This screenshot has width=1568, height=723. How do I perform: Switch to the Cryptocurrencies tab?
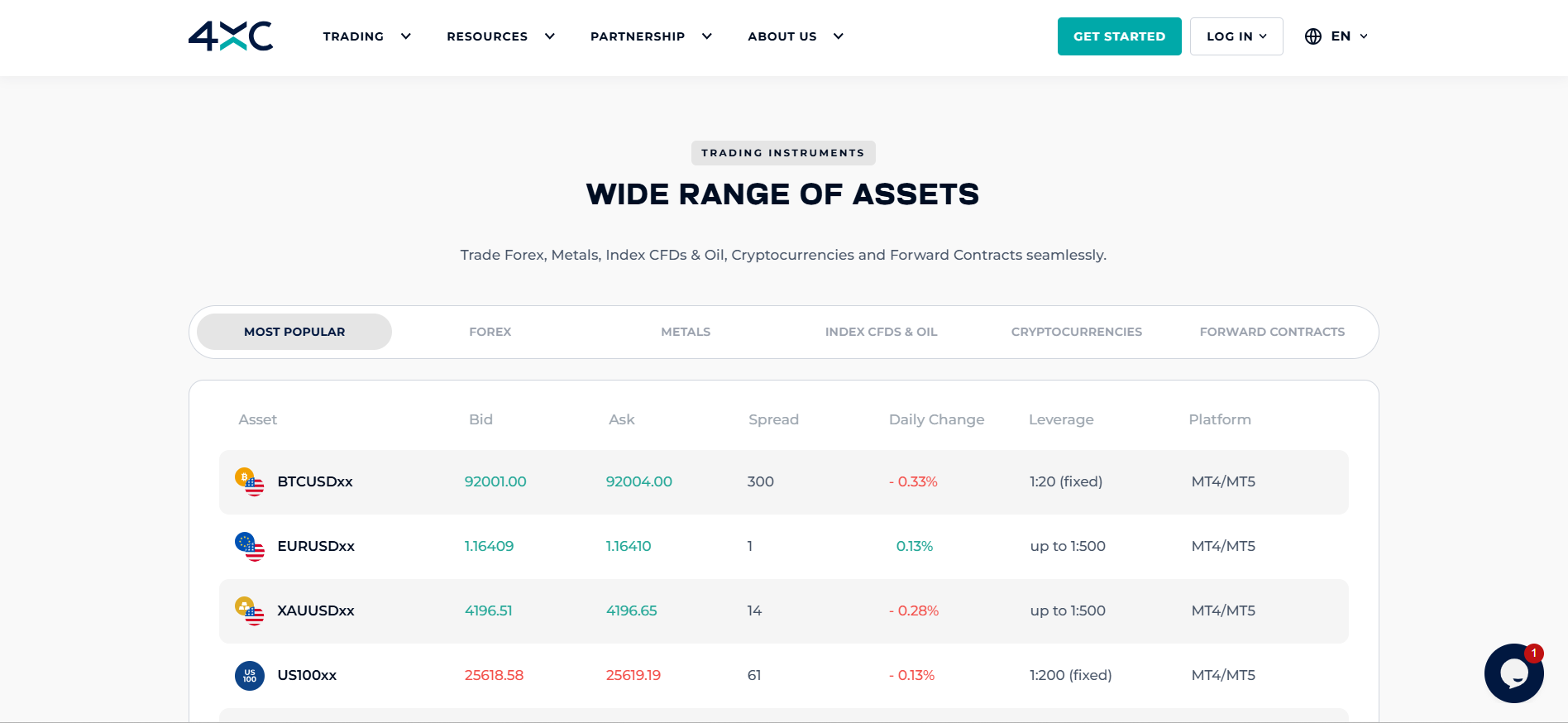click(1076, 332)
